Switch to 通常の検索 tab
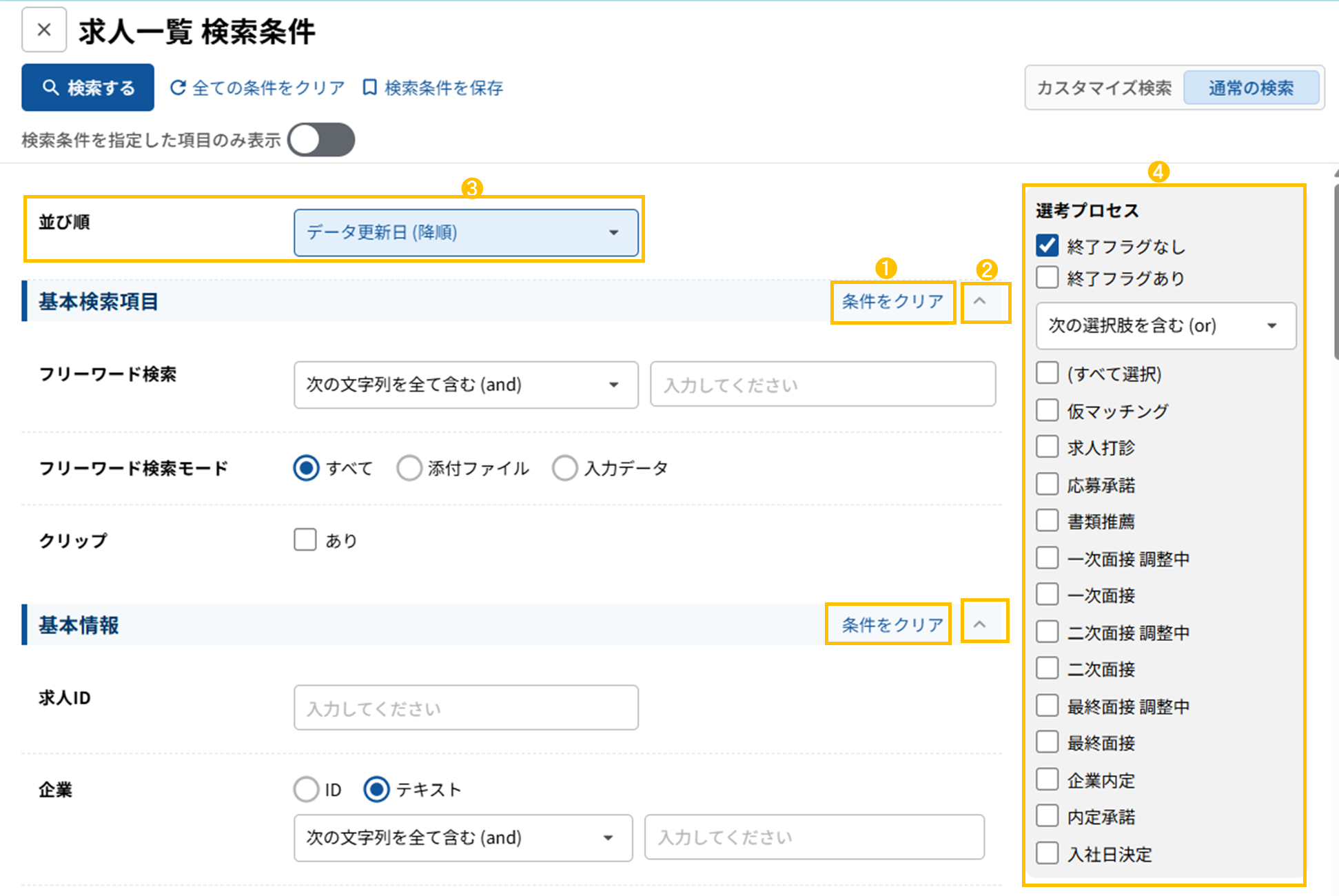The image size is (1339, 896). pos(1250,88)
